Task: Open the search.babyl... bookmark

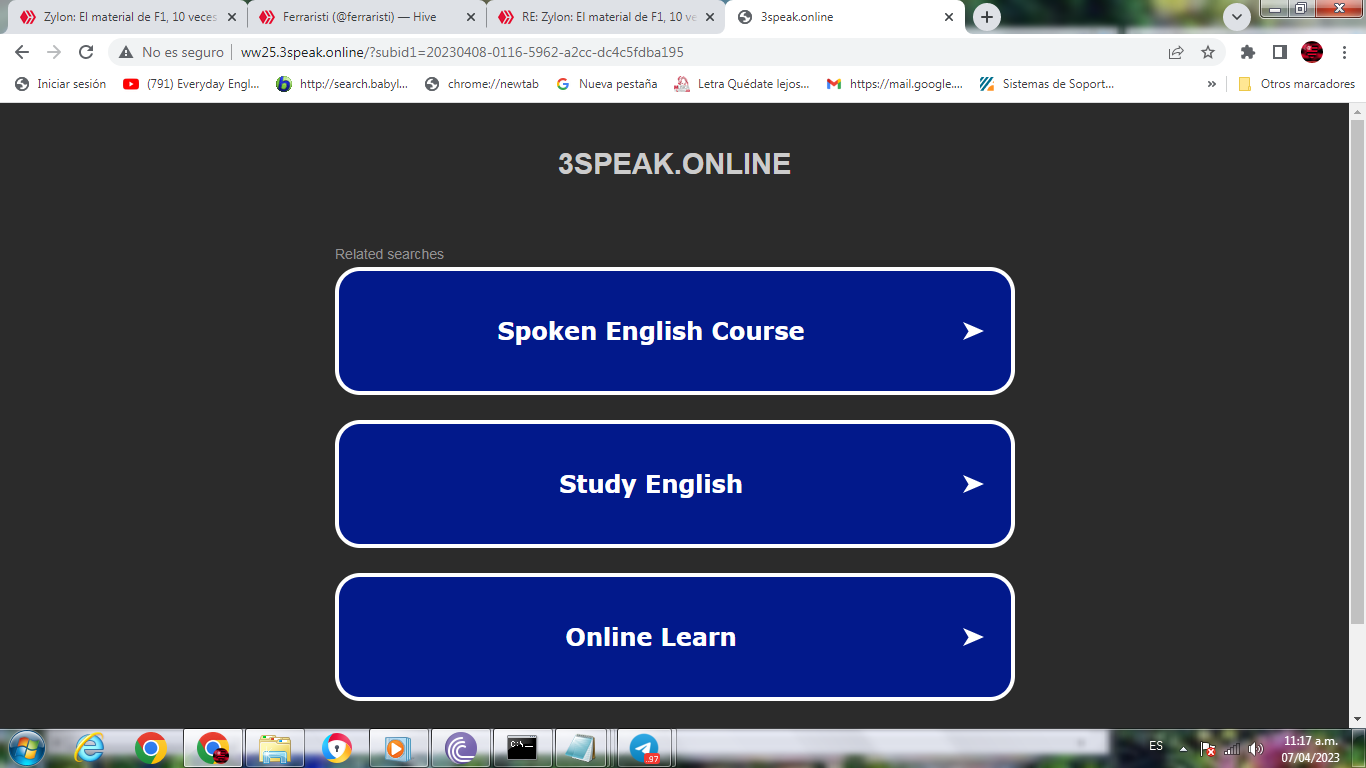Action: 343,84
